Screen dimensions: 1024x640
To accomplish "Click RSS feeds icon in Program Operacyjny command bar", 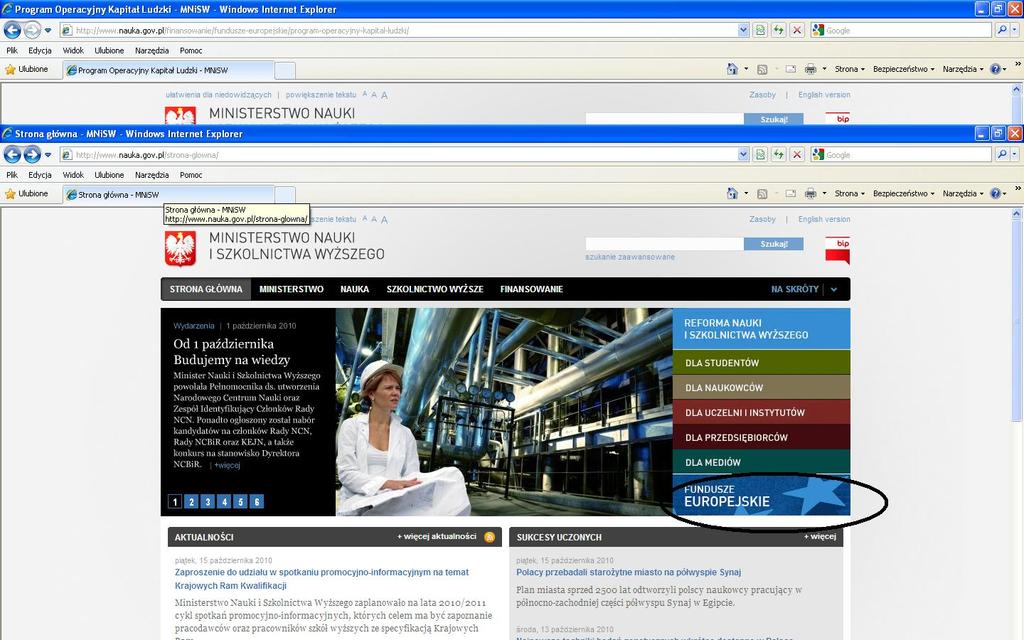I will pos(762,69).
